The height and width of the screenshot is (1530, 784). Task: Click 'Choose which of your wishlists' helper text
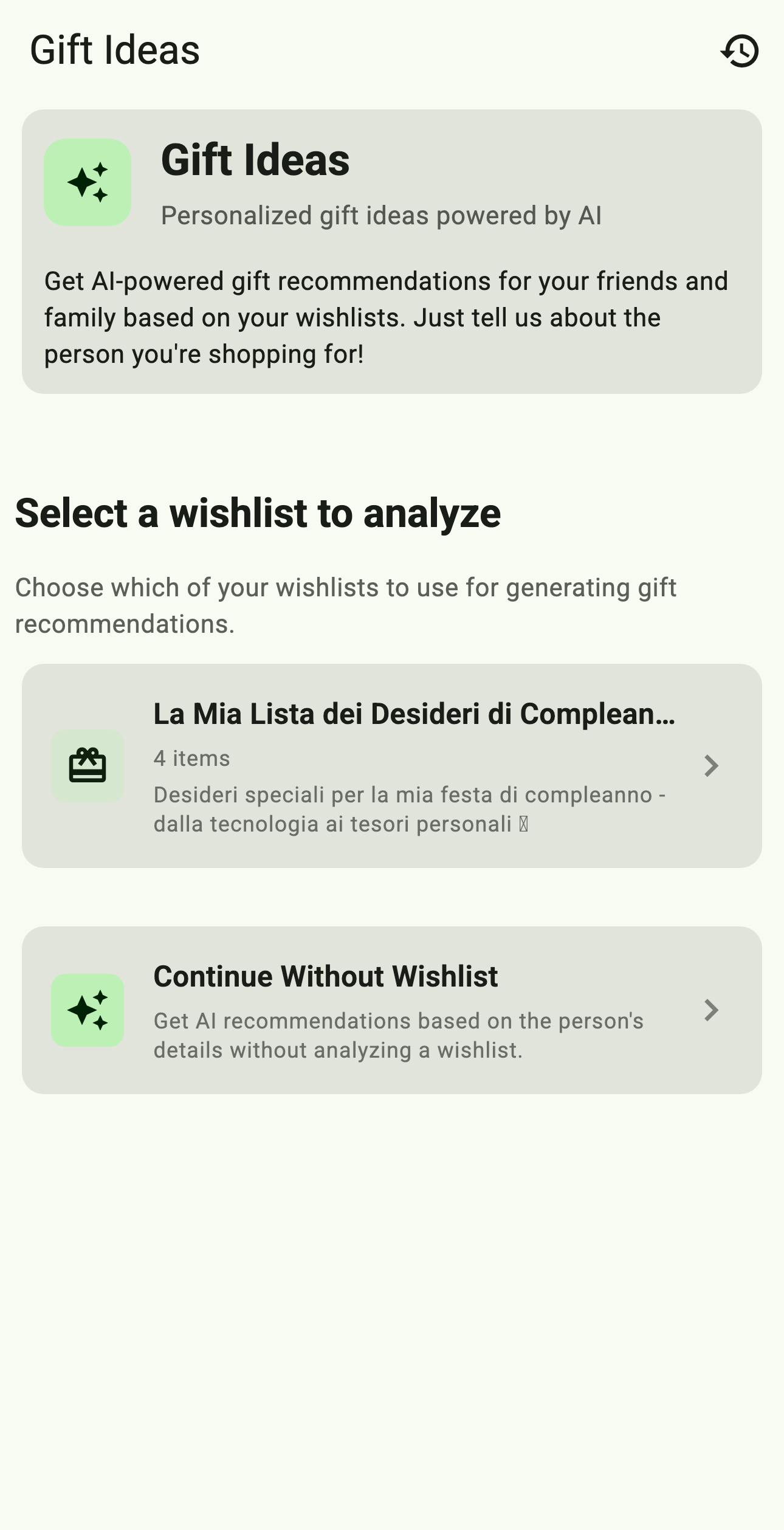345,605
